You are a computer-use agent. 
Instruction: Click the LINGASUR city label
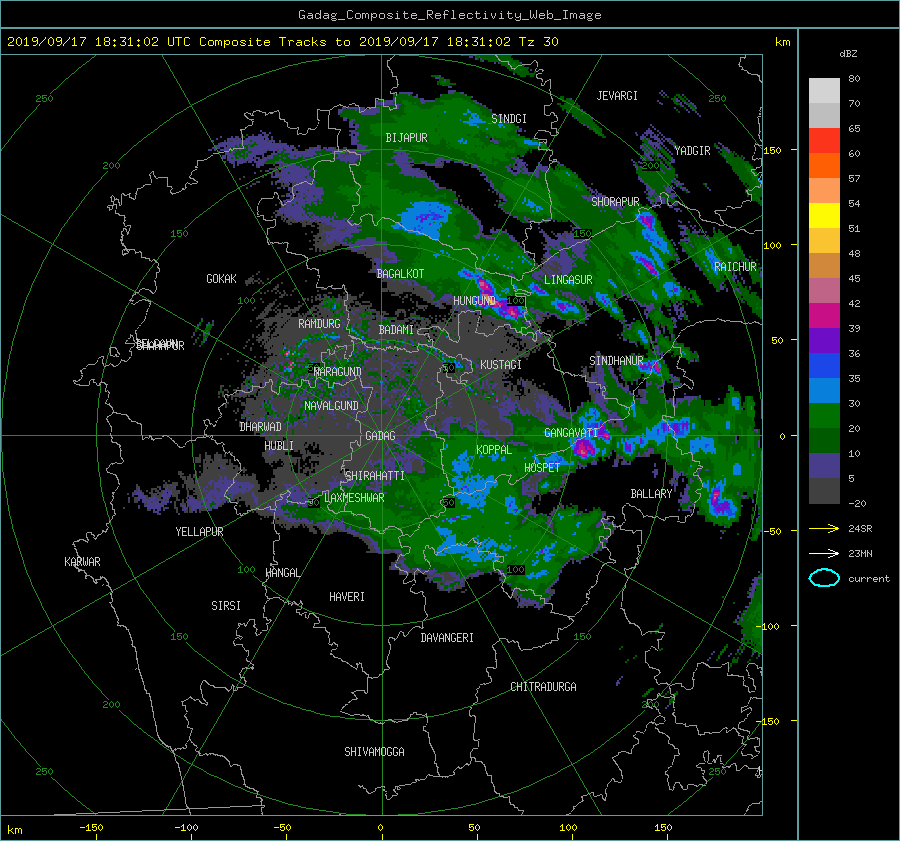click(568, 280)
